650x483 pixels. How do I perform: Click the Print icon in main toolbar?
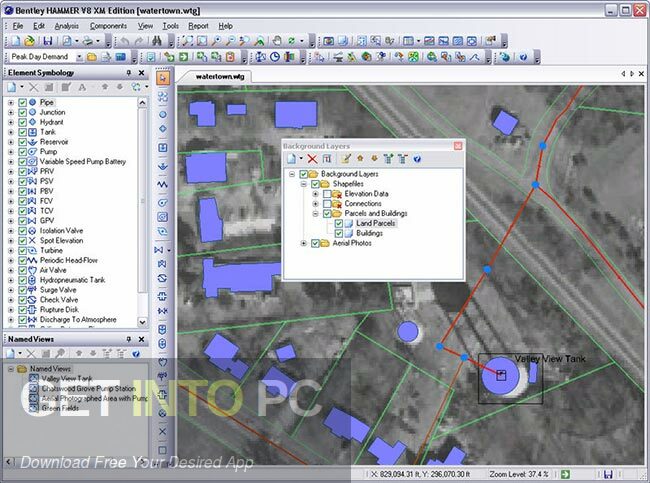(88, 41)
